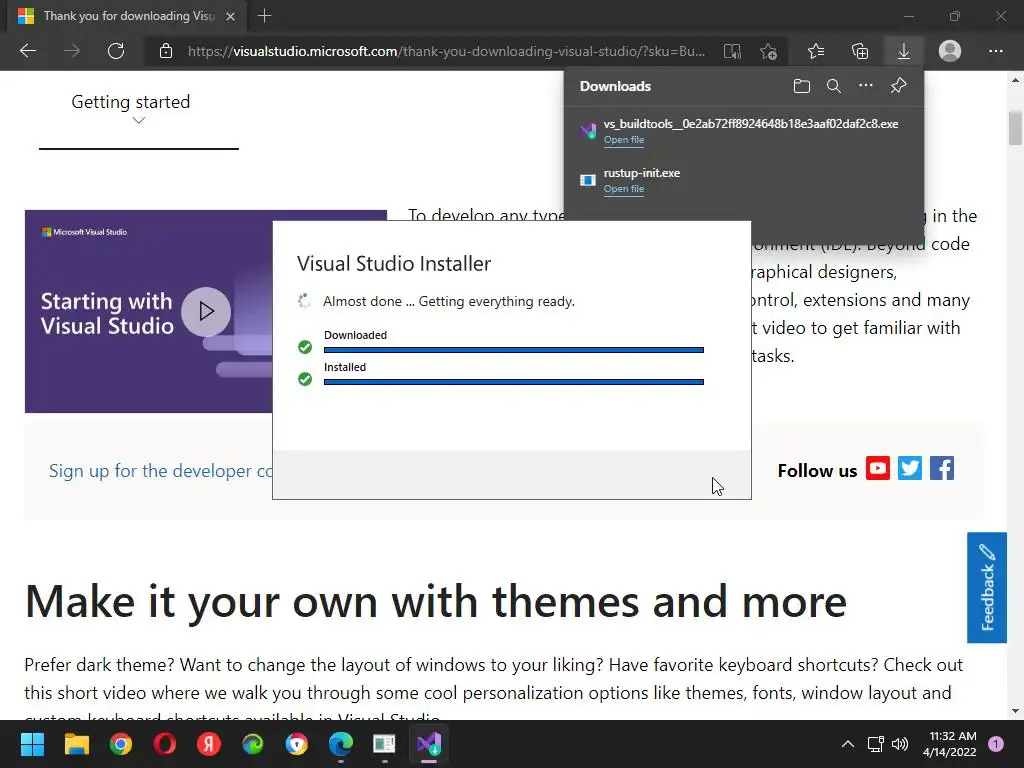1024x768 pixels.
Task: Click the Visual Studio Installer title
Action: click(x=394, y=263)
